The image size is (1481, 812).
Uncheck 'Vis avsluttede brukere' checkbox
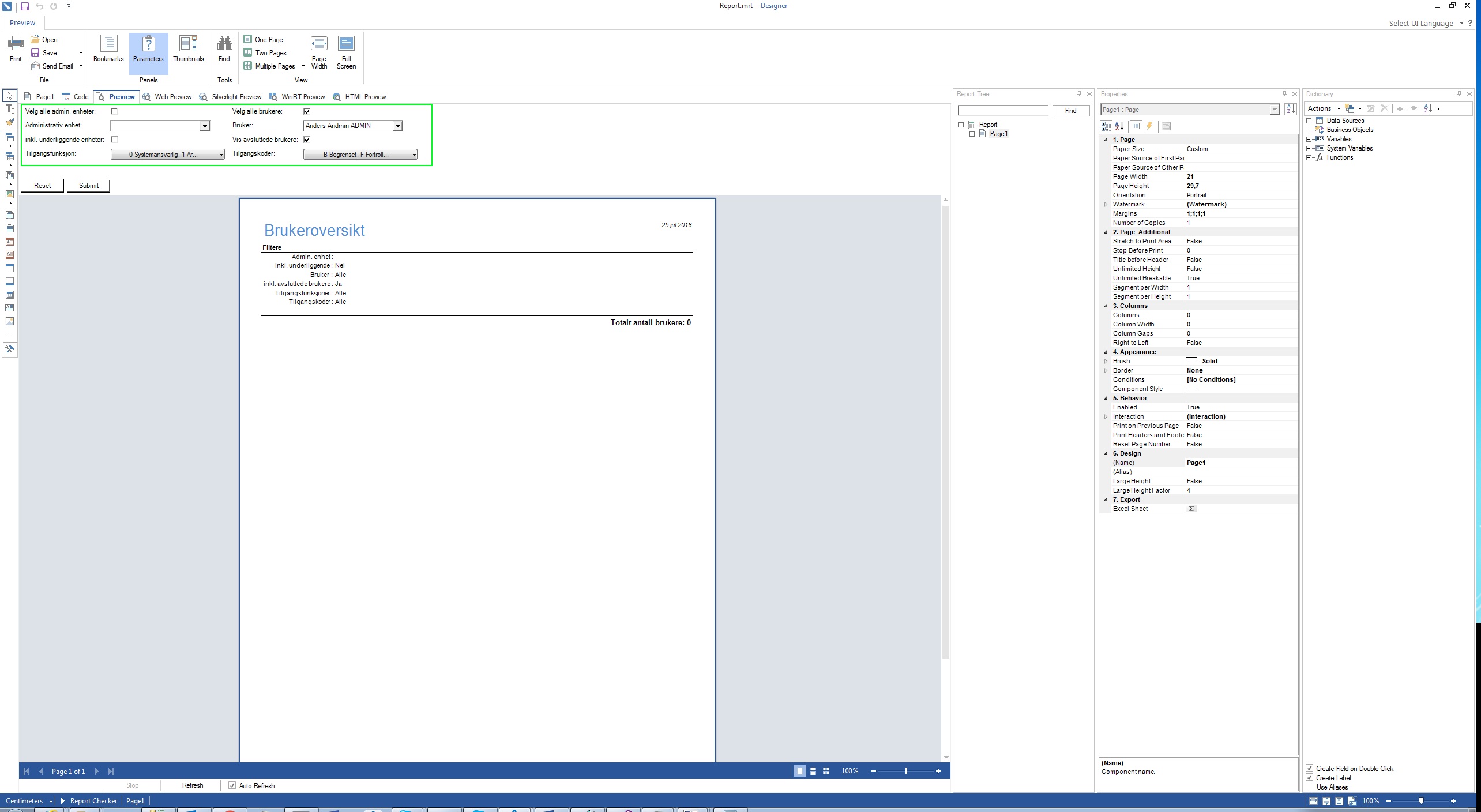coord(307,140)
